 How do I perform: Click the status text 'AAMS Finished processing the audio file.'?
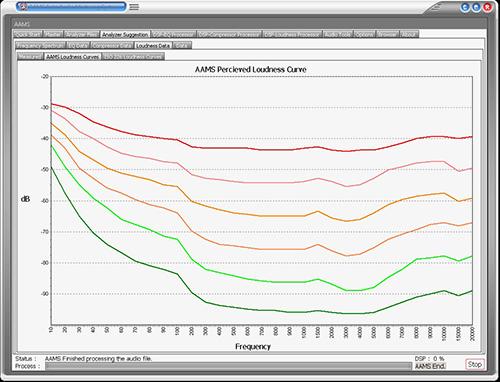click(98, 359)
